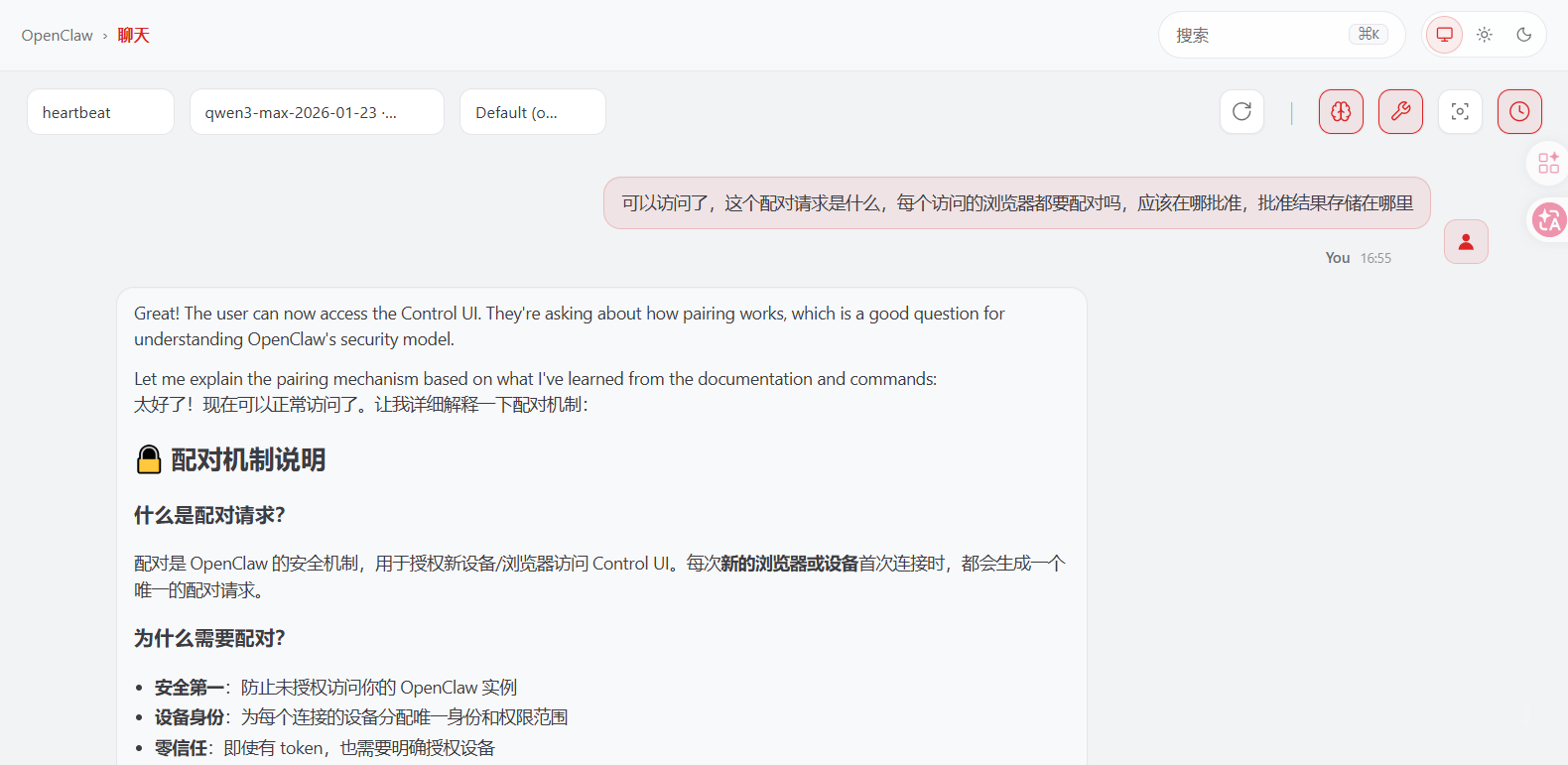Toggle the wrench tool calls button
1568x765 pixels.
pyautogui.click(x=1400, y=112)
